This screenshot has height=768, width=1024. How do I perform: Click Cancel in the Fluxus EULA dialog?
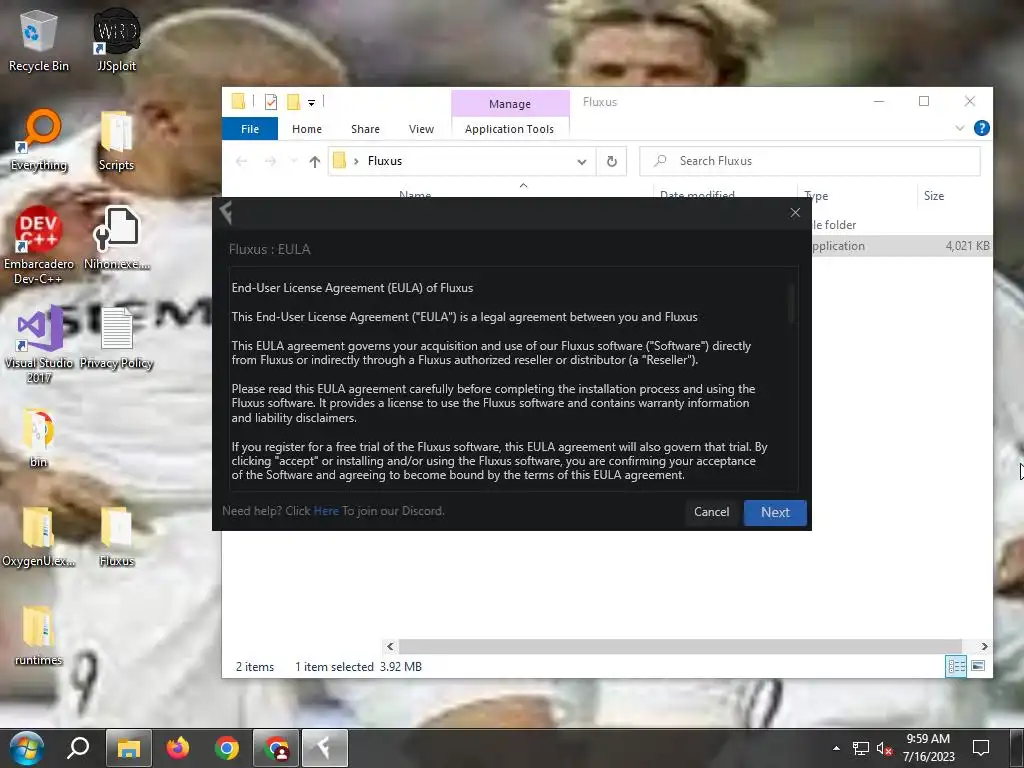coord(711,512)
